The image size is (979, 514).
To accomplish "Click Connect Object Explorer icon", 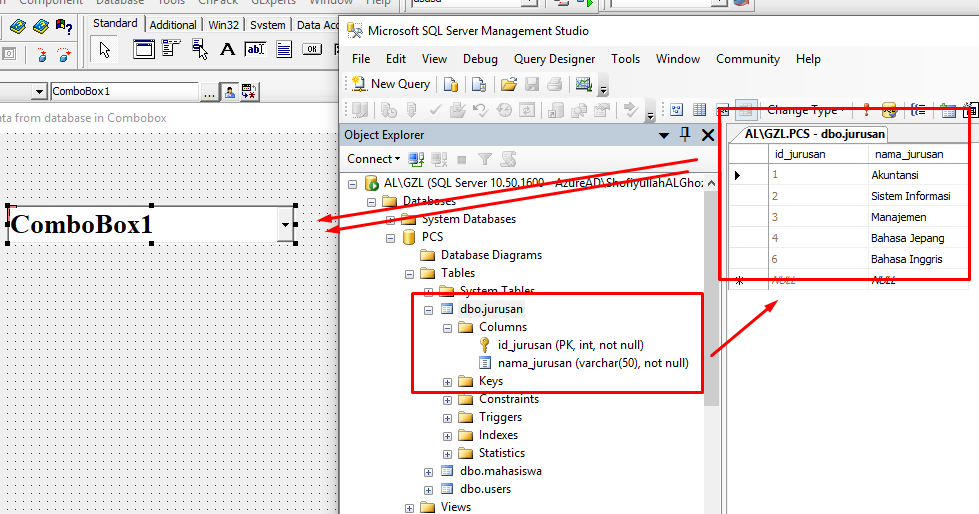I will click(416, 159).
